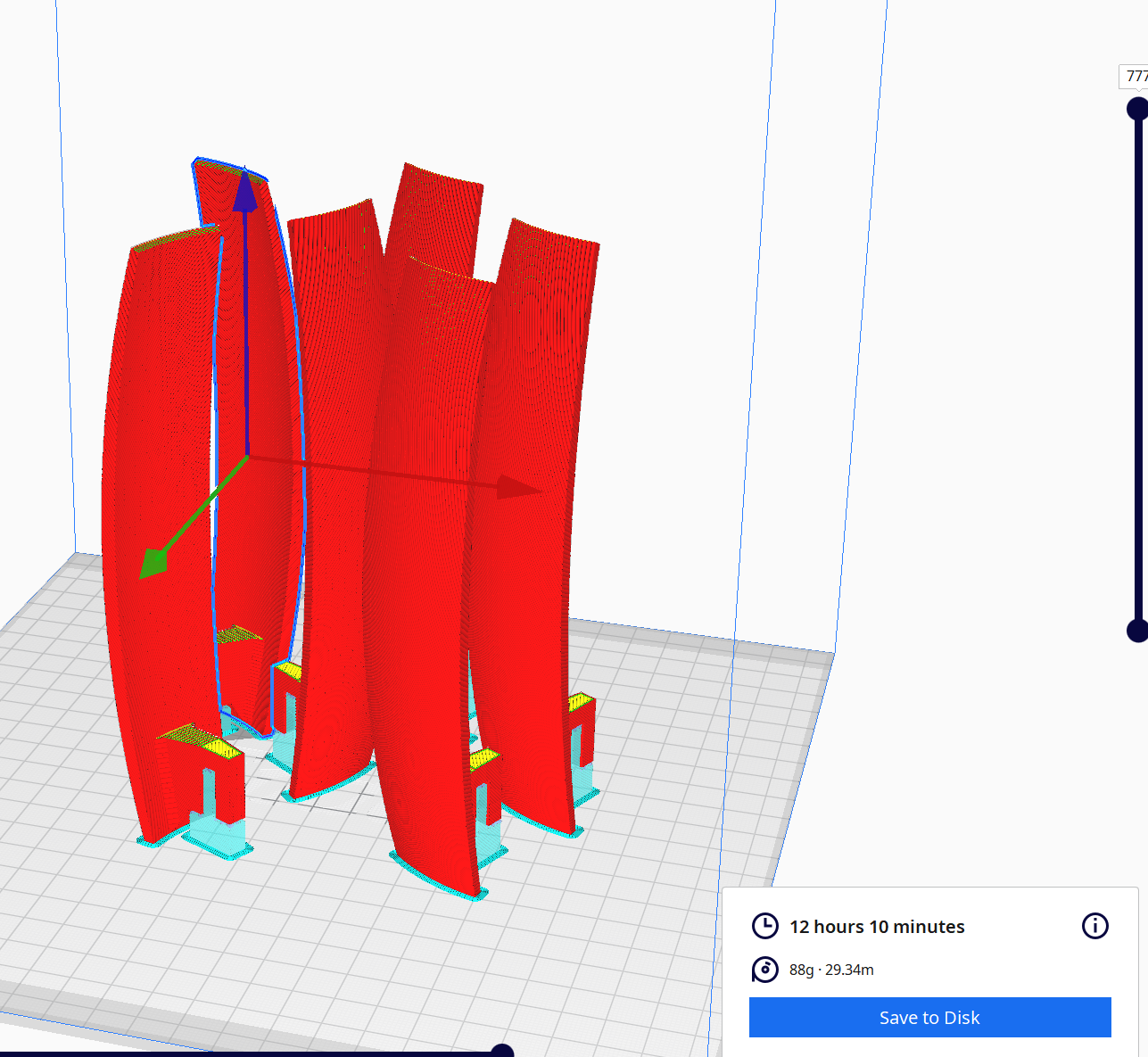Click the blue Z-axis move arrow
The width and height of the screenshot is (1148, 1057).
[x=244, y=191]
